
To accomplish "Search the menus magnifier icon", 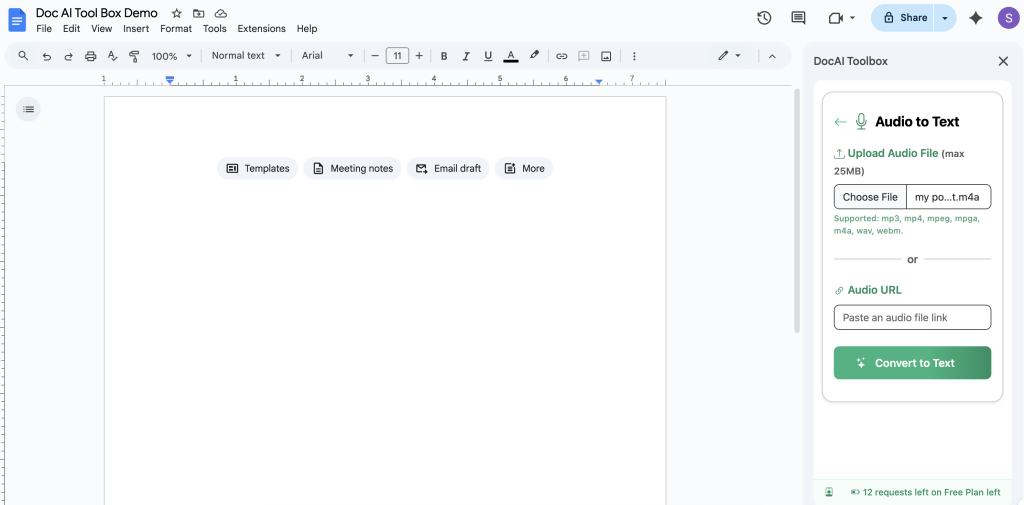I will coord(23,56).
